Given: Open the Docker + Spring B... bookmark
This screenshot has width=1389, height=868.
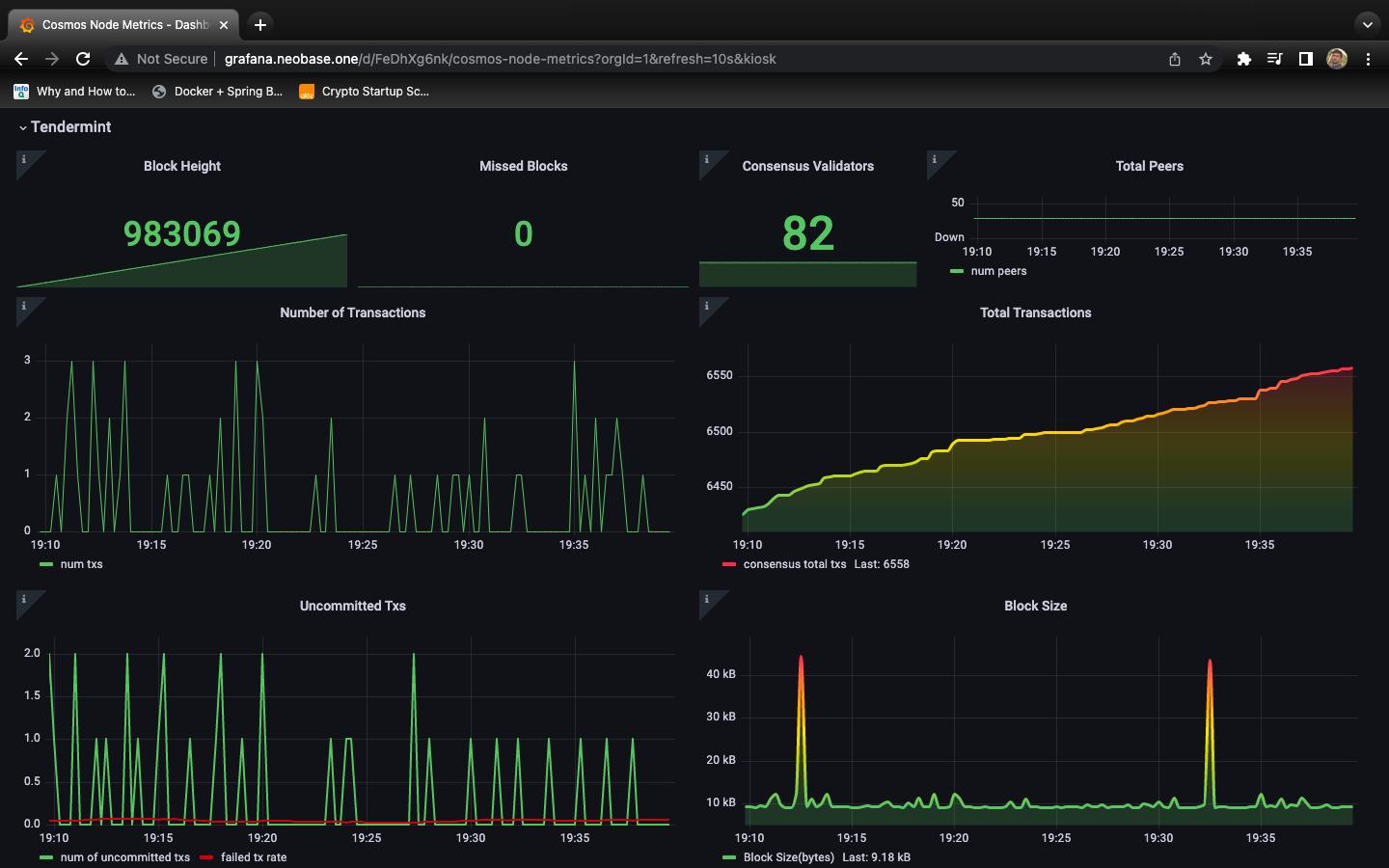Looking at the screenshot, I should 218,92.
